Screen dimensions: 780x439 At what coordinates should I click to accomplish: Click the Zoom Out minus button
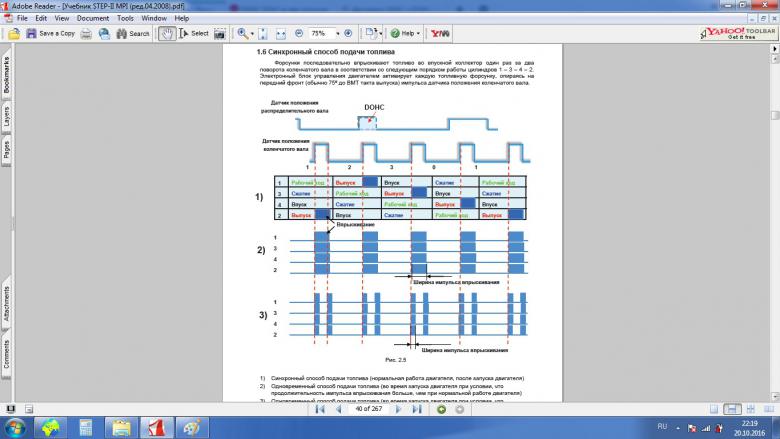tap(299, 33)
